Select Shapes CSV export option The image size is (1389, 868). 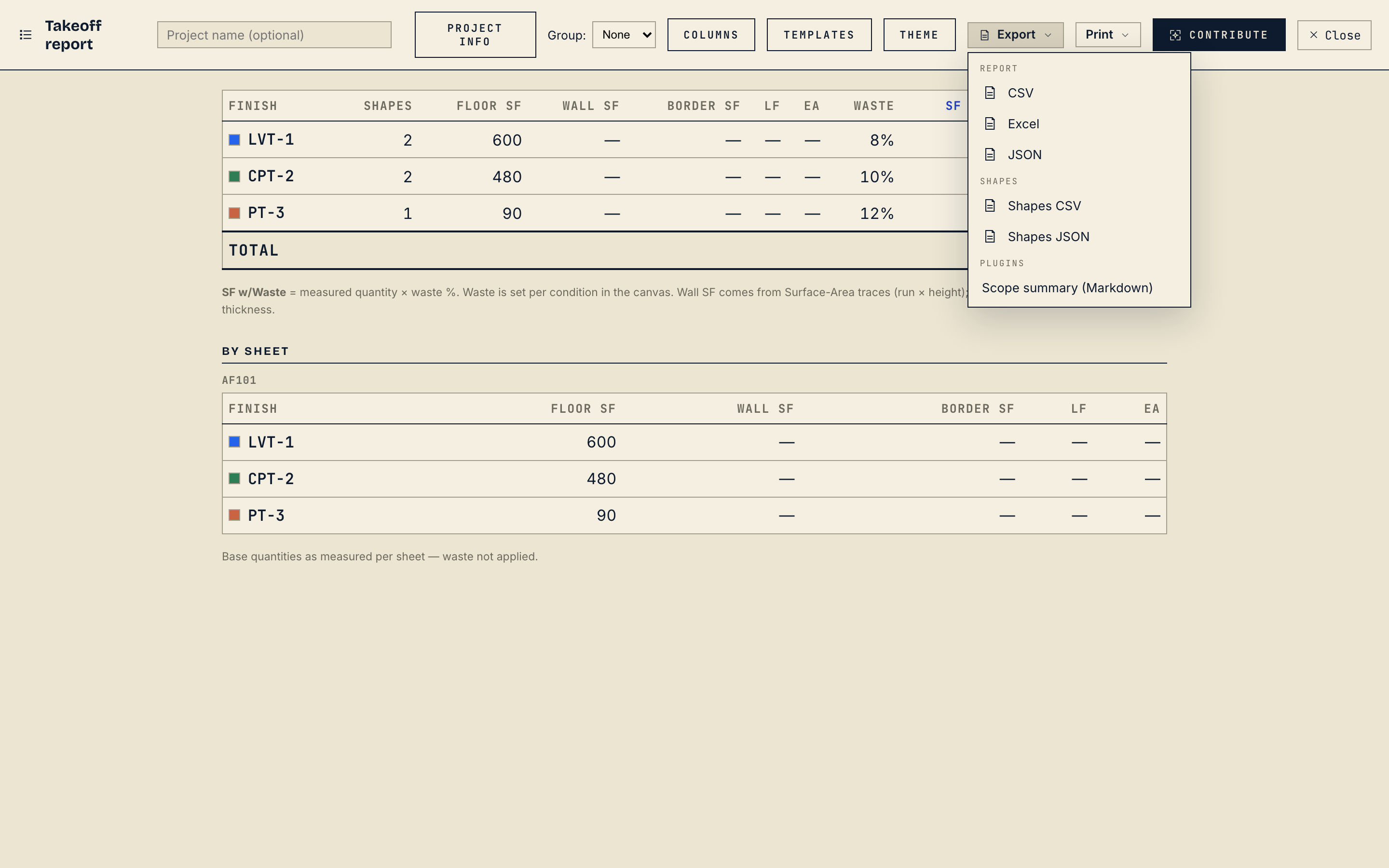point(1079,206)
